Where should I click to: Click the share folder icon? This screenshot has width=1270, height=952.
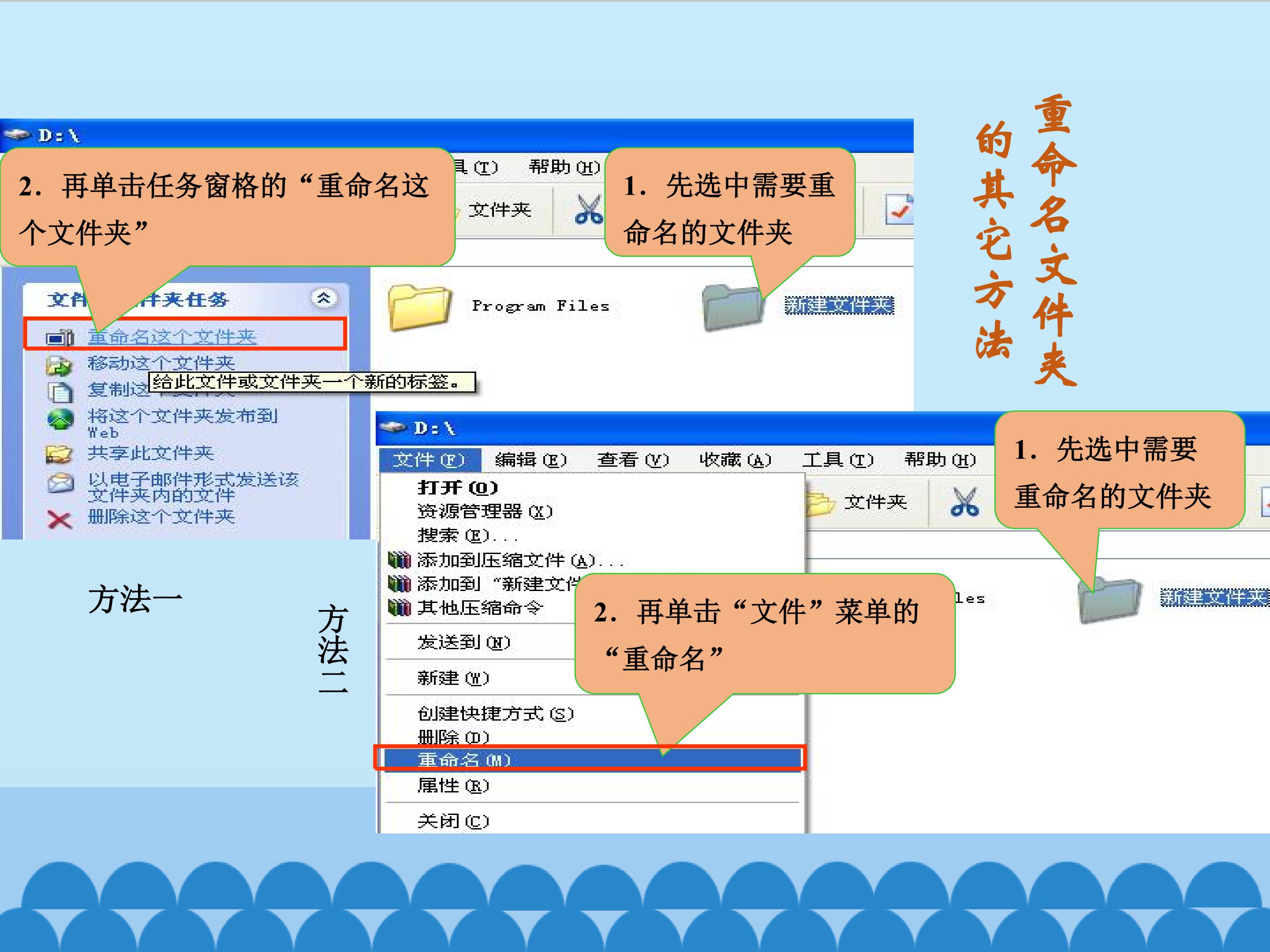(59, 454)
